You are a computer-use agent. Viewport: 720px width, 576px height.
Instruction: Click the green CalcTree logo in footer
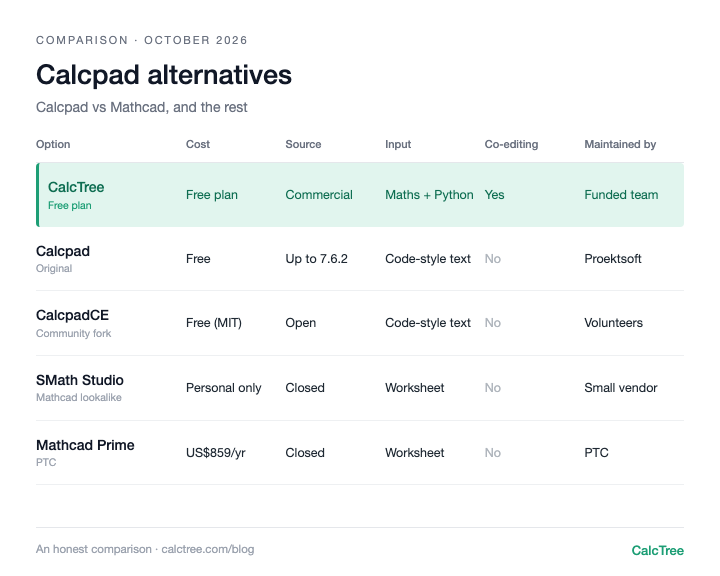(657, 550)
